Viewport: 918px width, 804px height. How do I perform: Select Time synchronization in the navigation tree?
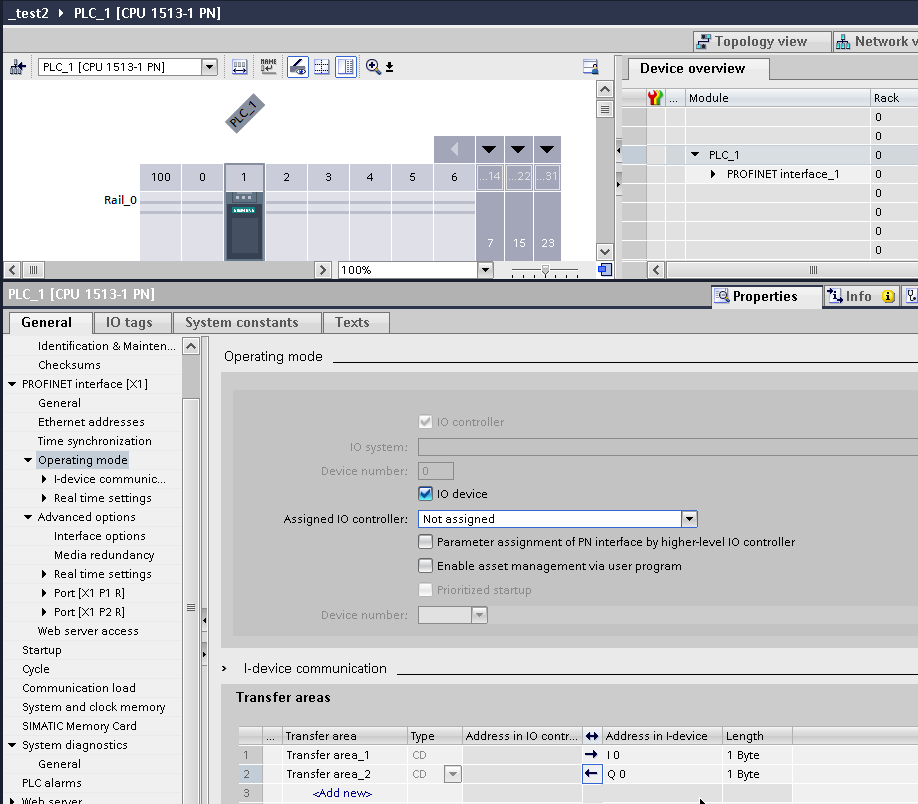click(95, 441)
